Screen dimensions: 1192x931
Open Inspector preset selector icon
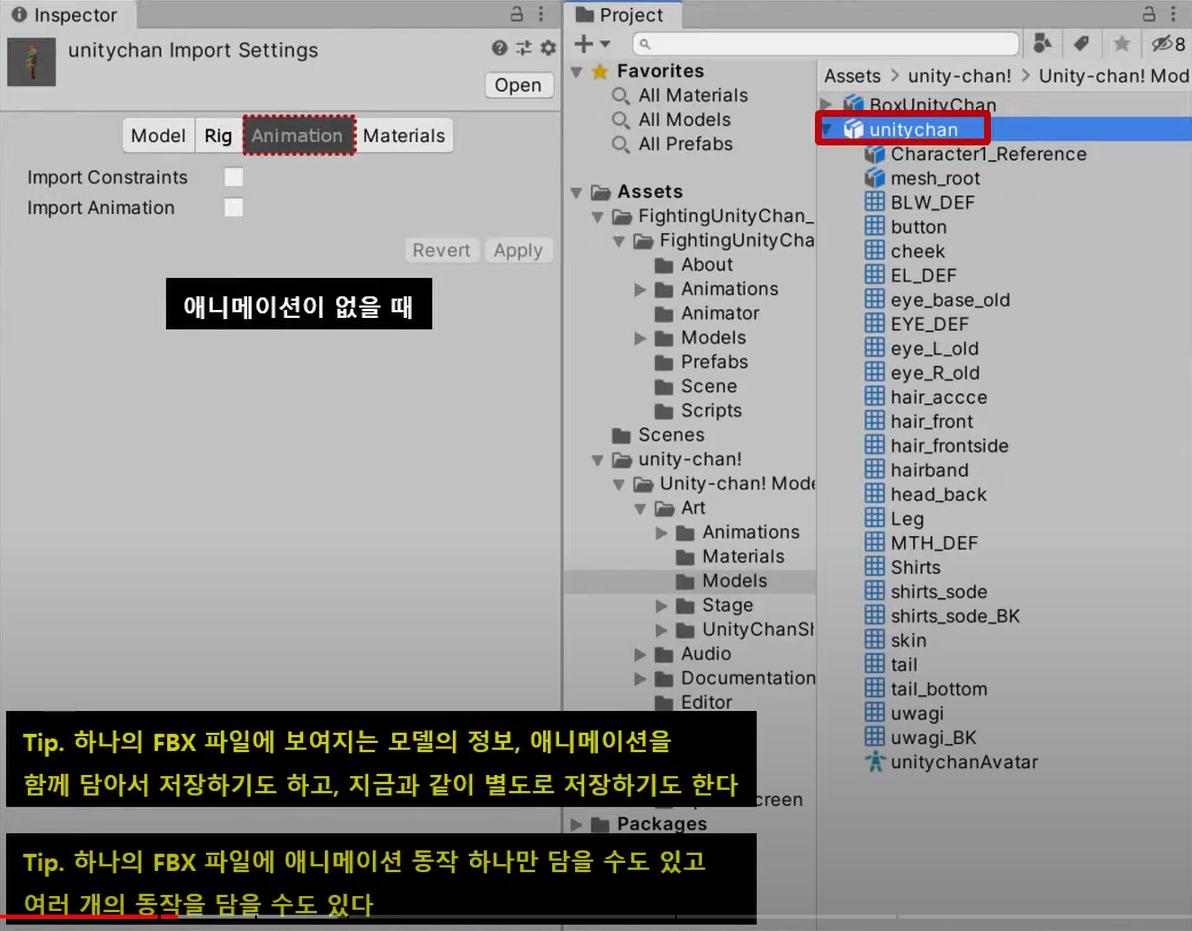click(x=524, y=48)
